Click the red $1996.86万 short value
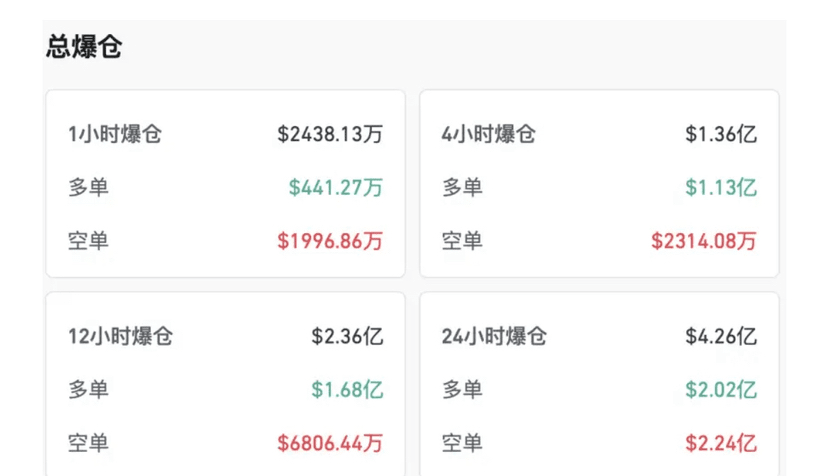The width and height of the screenshot is (829, 476). 330,241
